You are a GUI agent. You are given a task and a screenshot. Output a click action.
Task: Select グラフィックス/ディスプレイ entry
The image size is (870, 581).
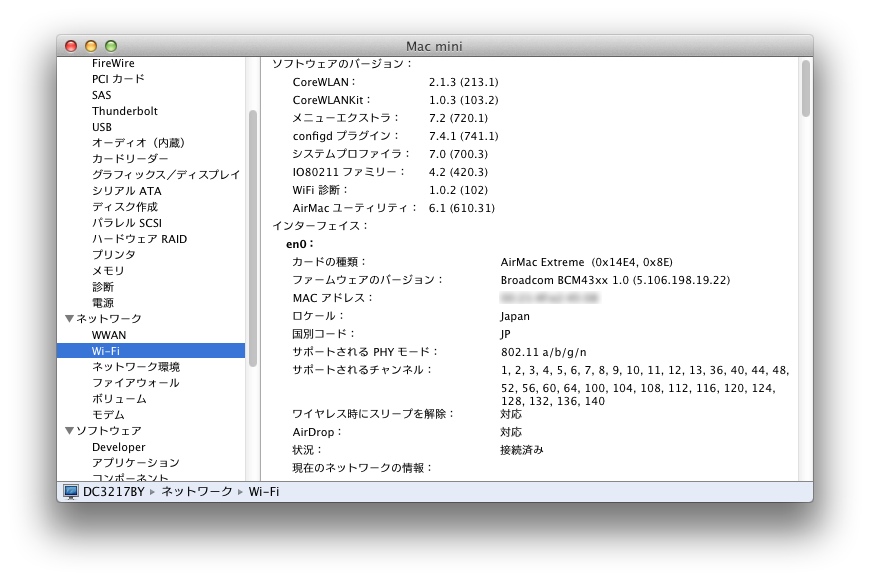pyautogui.click(x=166, y=175)
